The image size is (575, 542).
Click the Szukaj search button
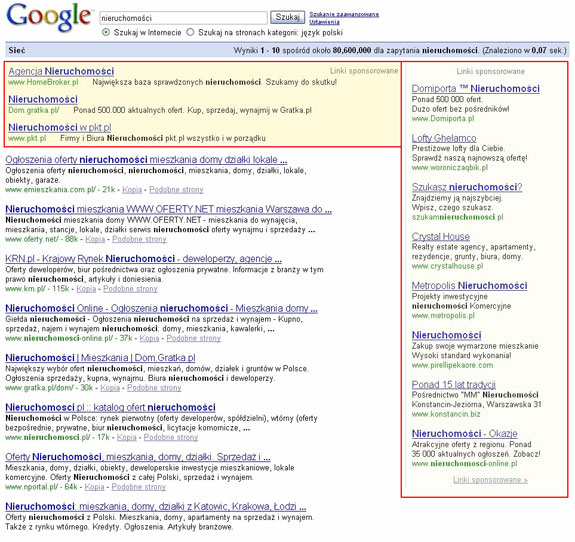(x=288, y=17)
